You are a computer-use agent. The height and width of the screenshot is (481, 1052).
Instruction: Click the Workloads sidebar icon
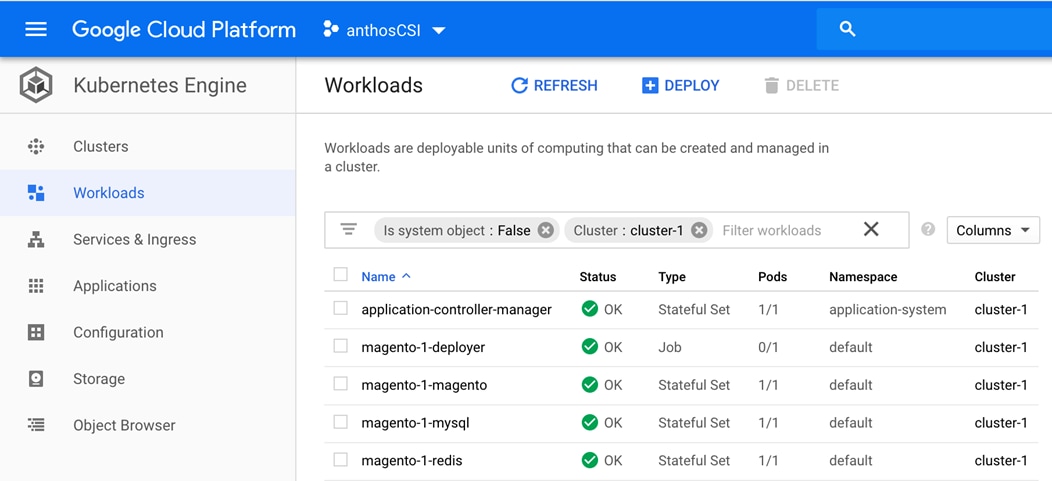pos(36,193)
